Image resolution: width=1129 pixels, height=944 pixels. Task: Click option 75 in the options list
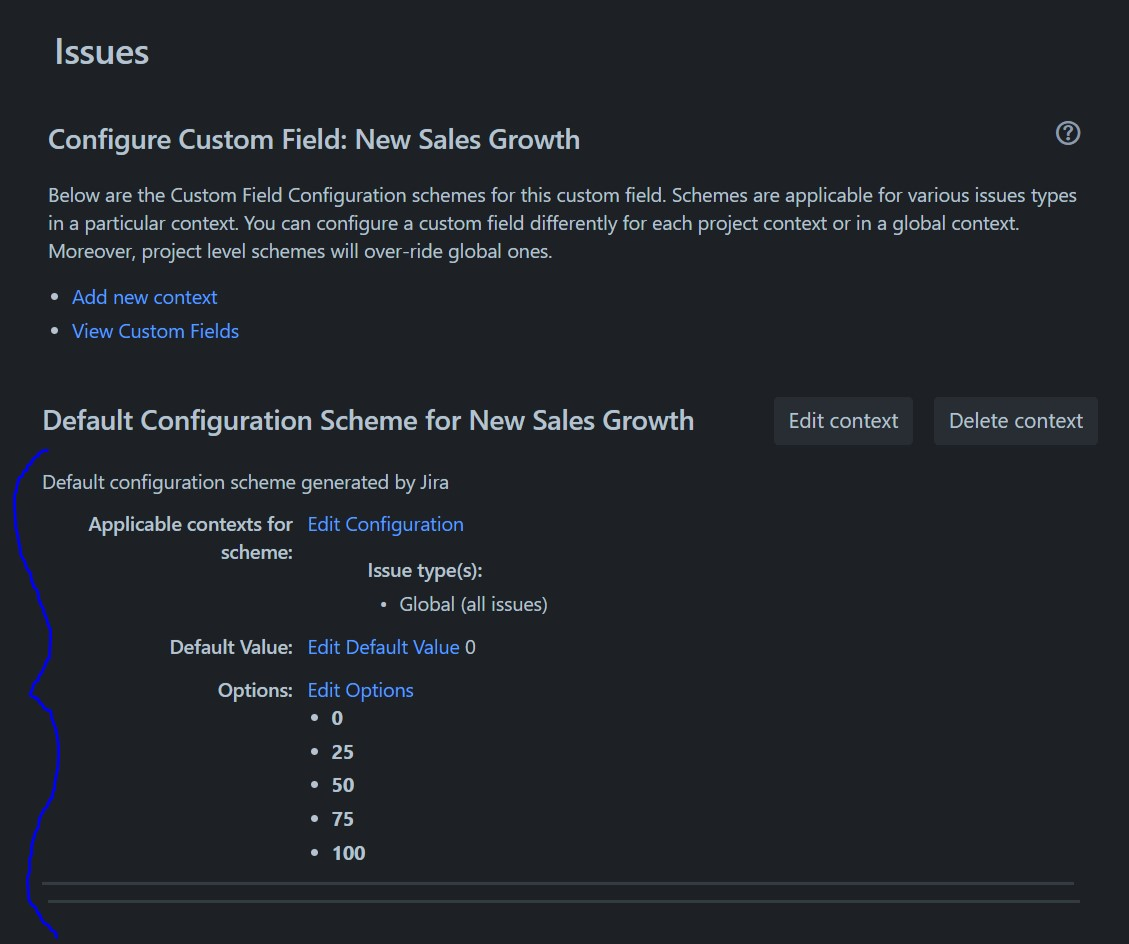(342, 819)
